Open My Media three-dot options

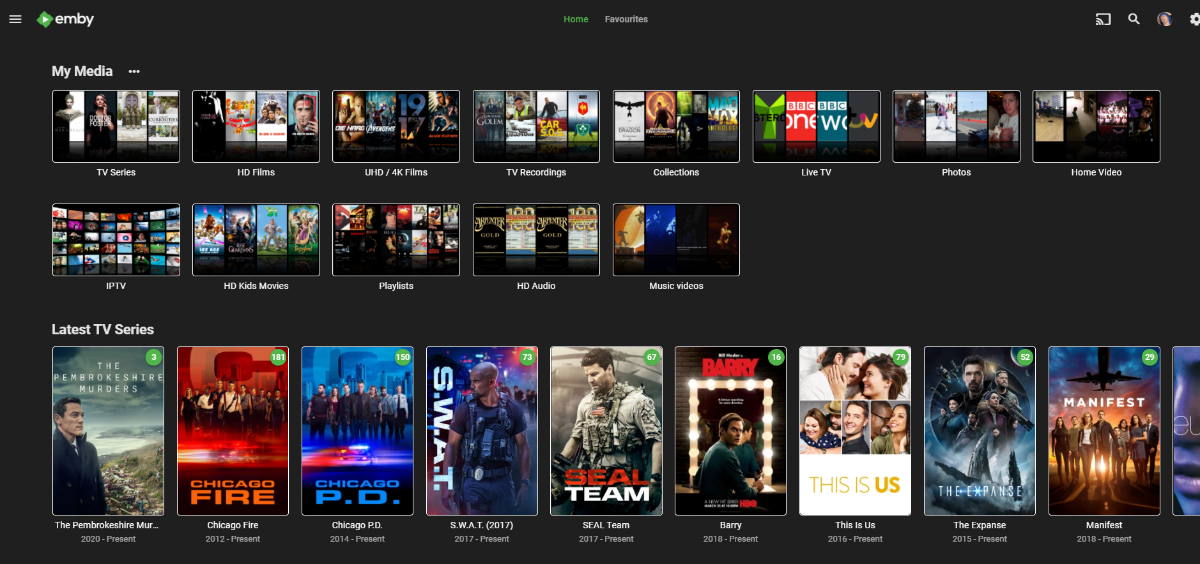pos(134,72)
